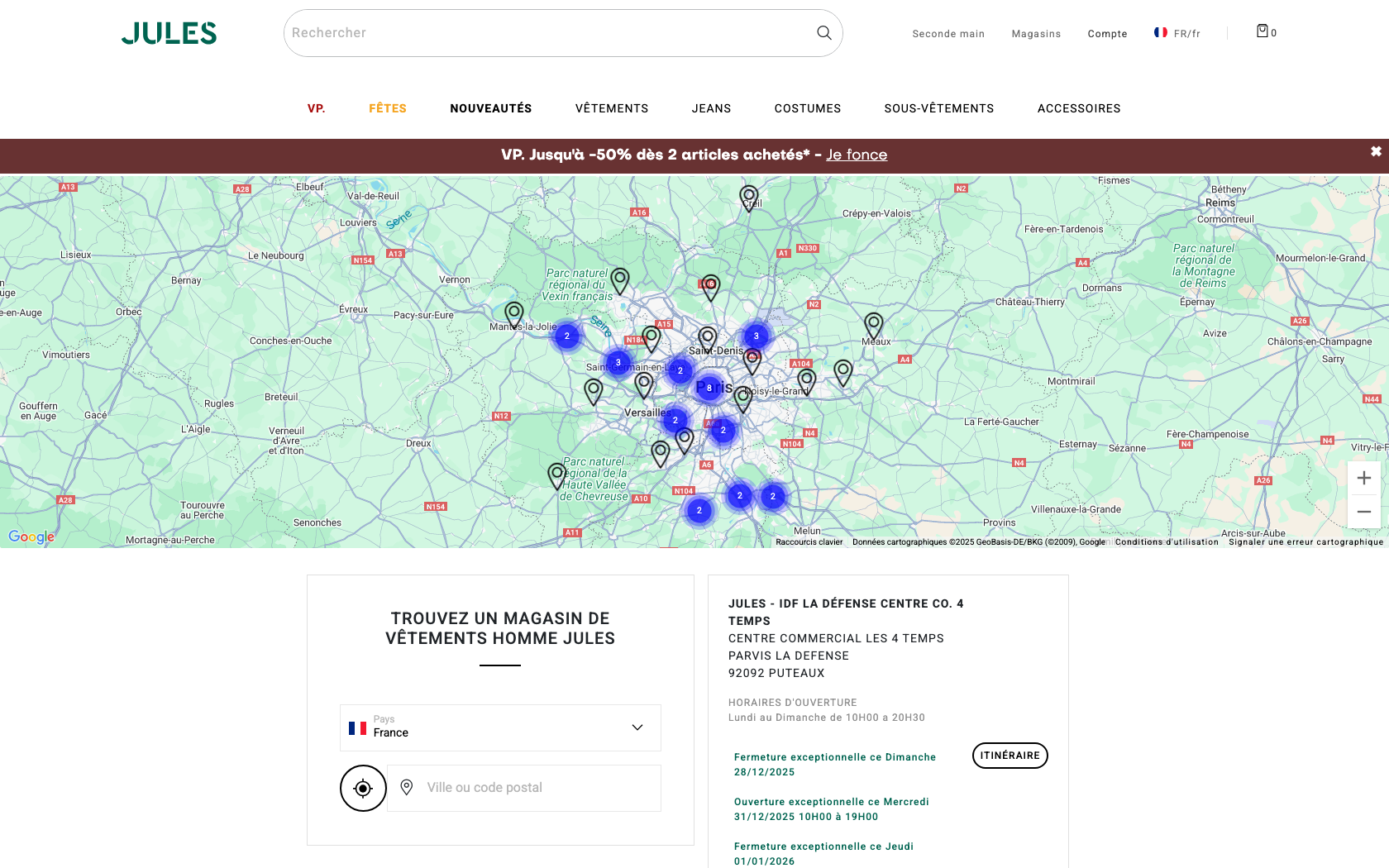This screenshot has width=1389, height=868.
Task: Click the map pin near Creil
Action: (748, 197)
